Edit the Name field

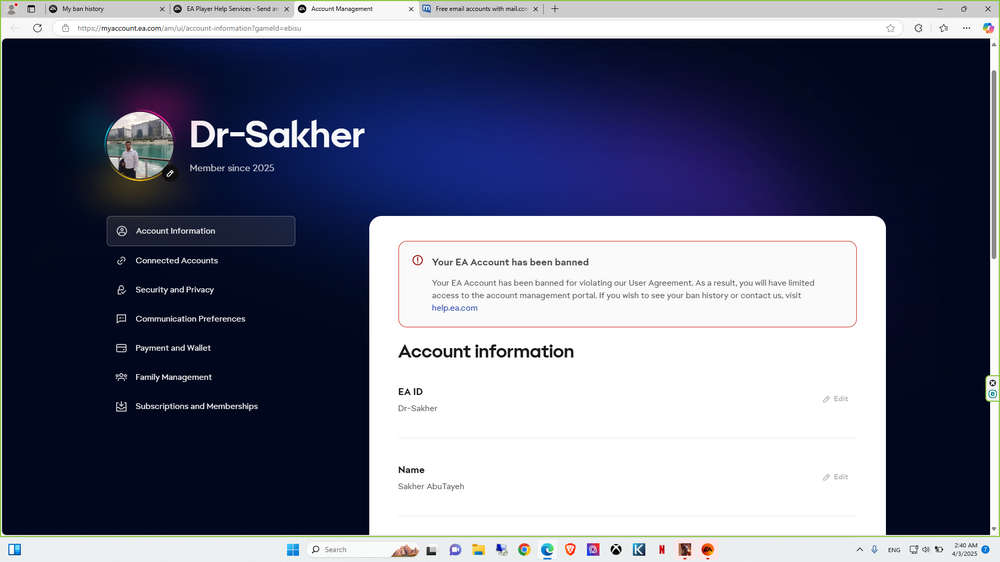(x=835, y=477)
